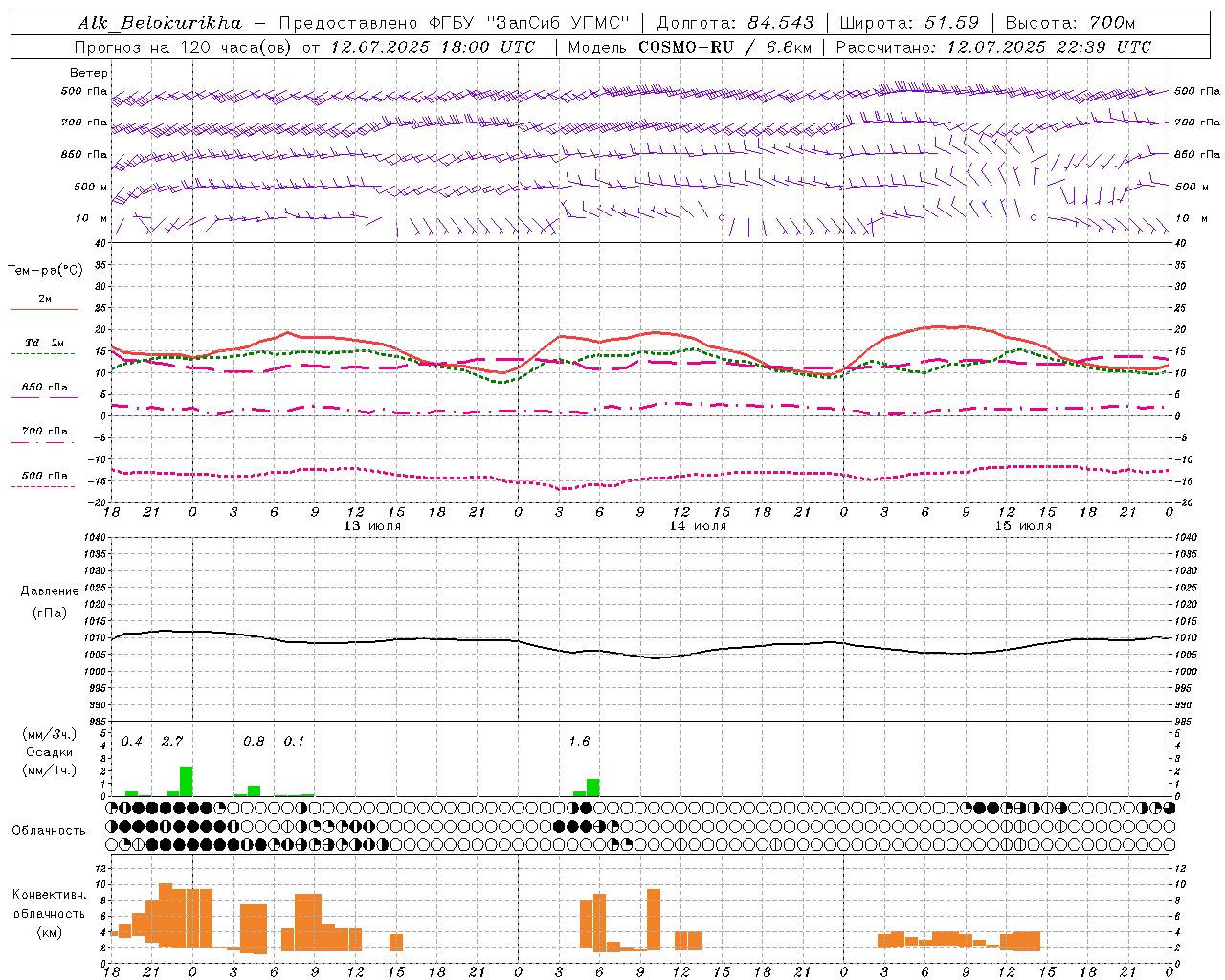Click the (км) unit under convective cloudiness
Image resolution: width=1225 pixels, height=980 pixels.
49,932
